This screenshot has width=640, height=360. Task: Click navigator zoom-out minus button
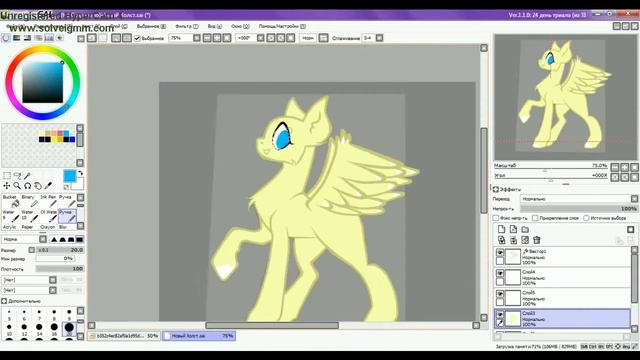pyautogui.click(x=615, y=167)
